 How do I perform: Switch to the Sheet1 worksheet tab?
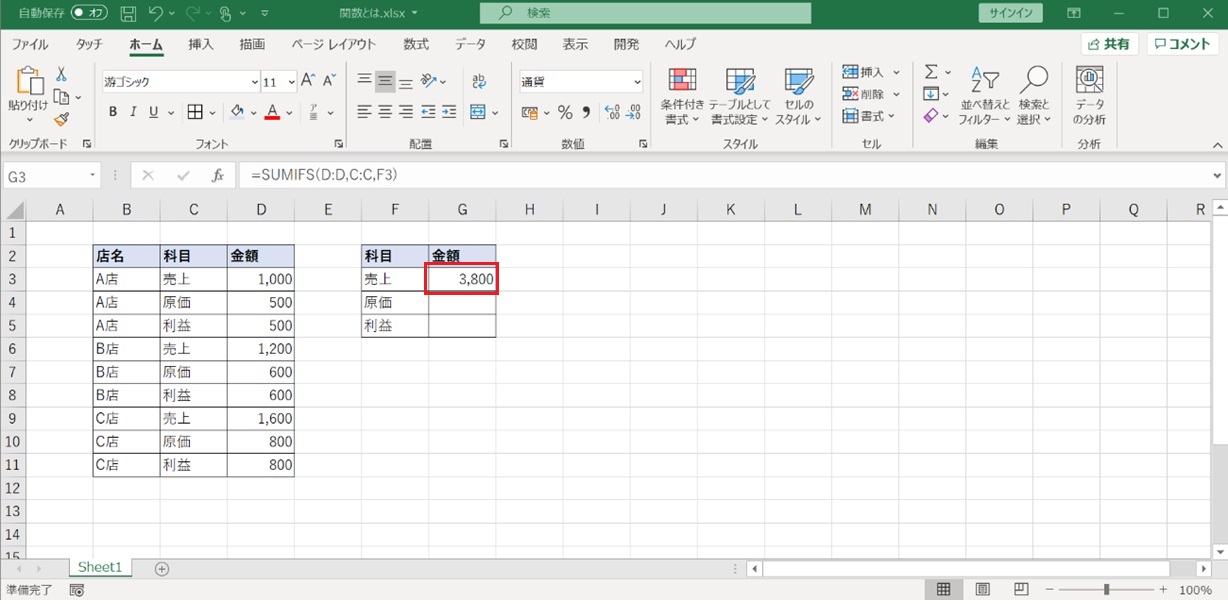click(100, 567)
